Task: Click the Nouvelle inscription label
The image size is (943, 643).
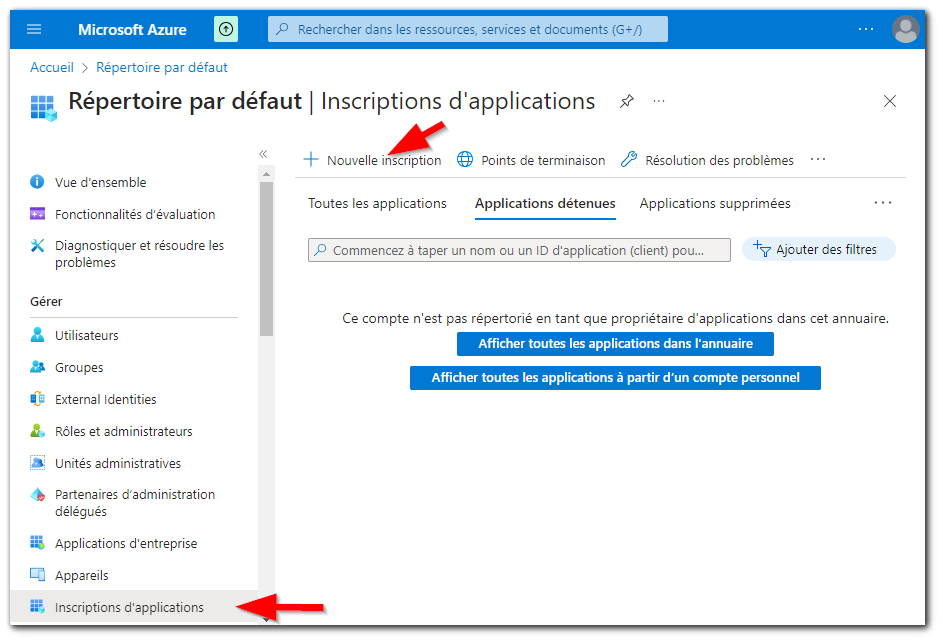Action: point(384,161)
